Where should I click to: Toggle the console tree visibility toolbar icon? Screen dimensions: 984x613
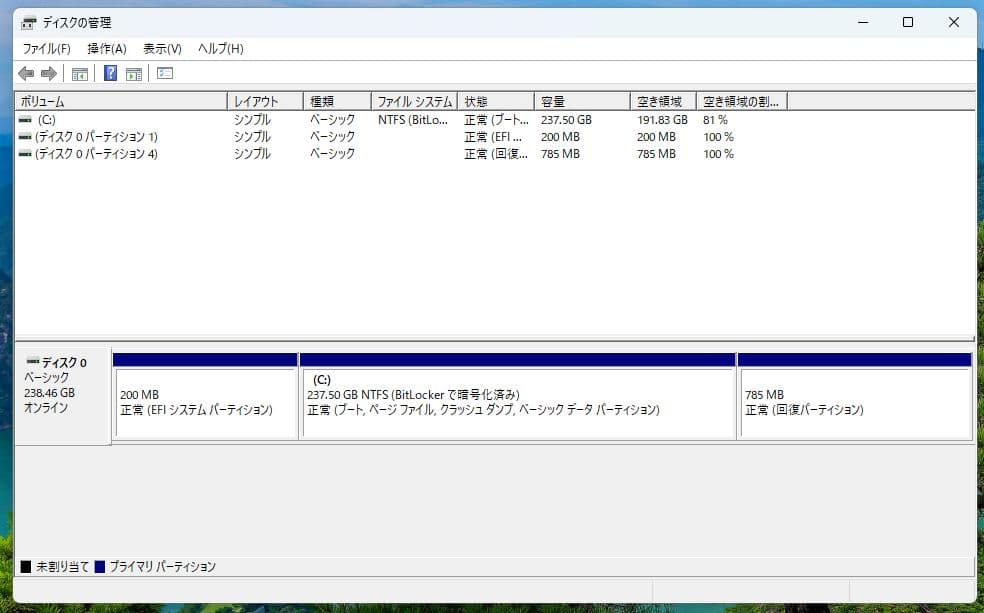click(79, 72)
